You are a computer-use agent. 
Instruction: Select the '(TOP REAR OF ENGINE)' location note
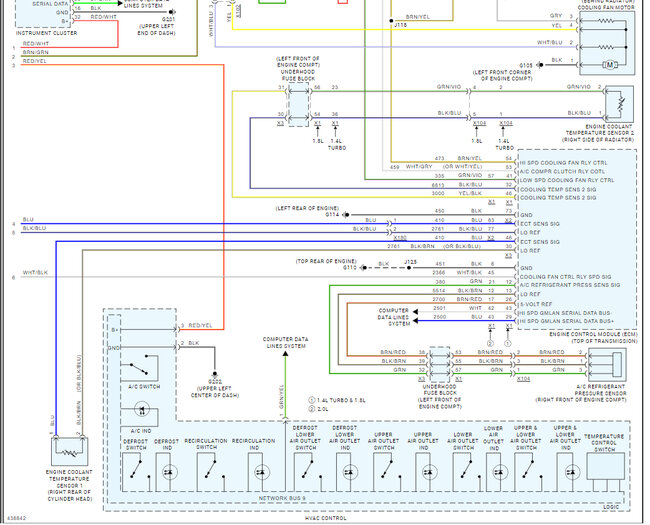click(326, 261)
